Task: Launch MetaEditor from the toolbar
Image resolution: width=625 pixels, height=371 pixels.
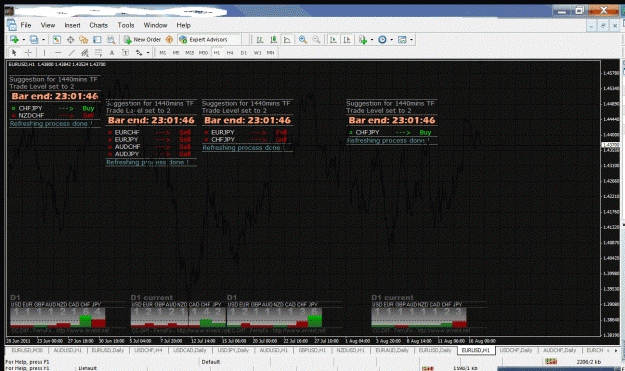Action: (x=169, y=39)
